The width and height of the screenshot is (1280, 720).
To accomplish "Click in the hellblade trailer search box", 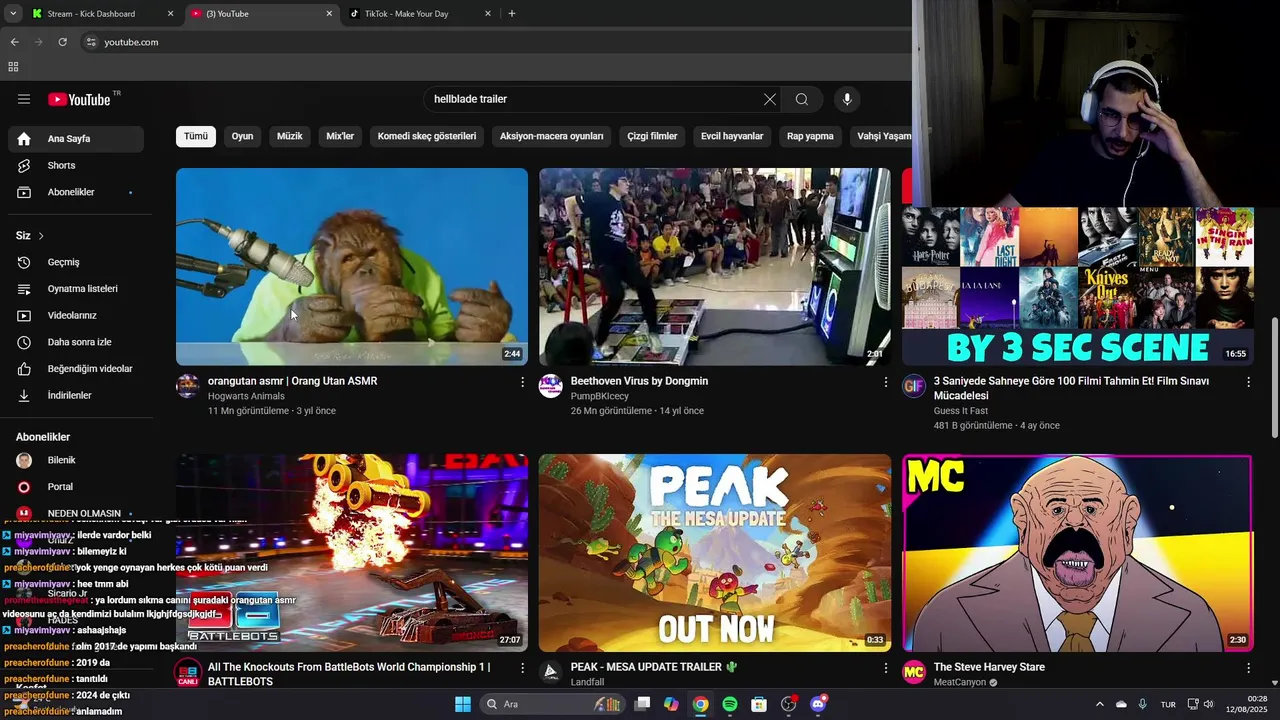I will [590, 99].
